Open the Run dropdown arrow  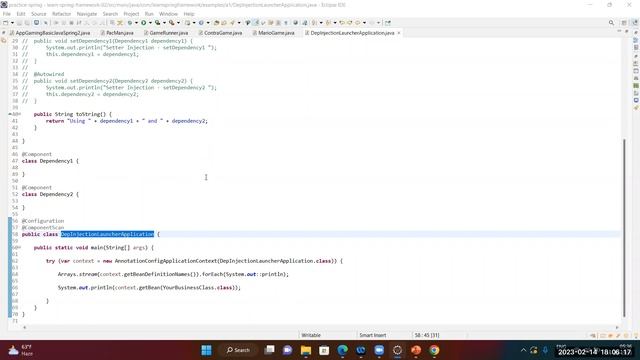[150, 23]
